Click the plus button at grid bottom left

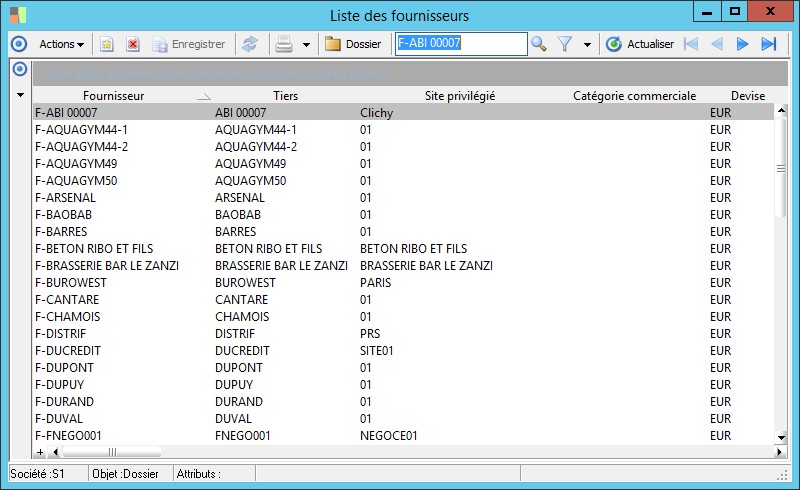tap(40, 452)
